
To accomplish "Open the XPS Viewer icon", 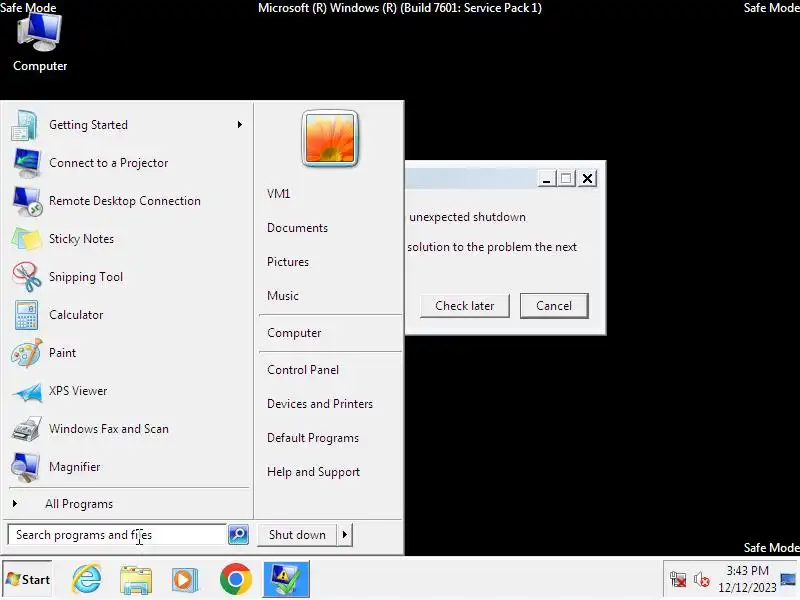I will tap(26, 391).
